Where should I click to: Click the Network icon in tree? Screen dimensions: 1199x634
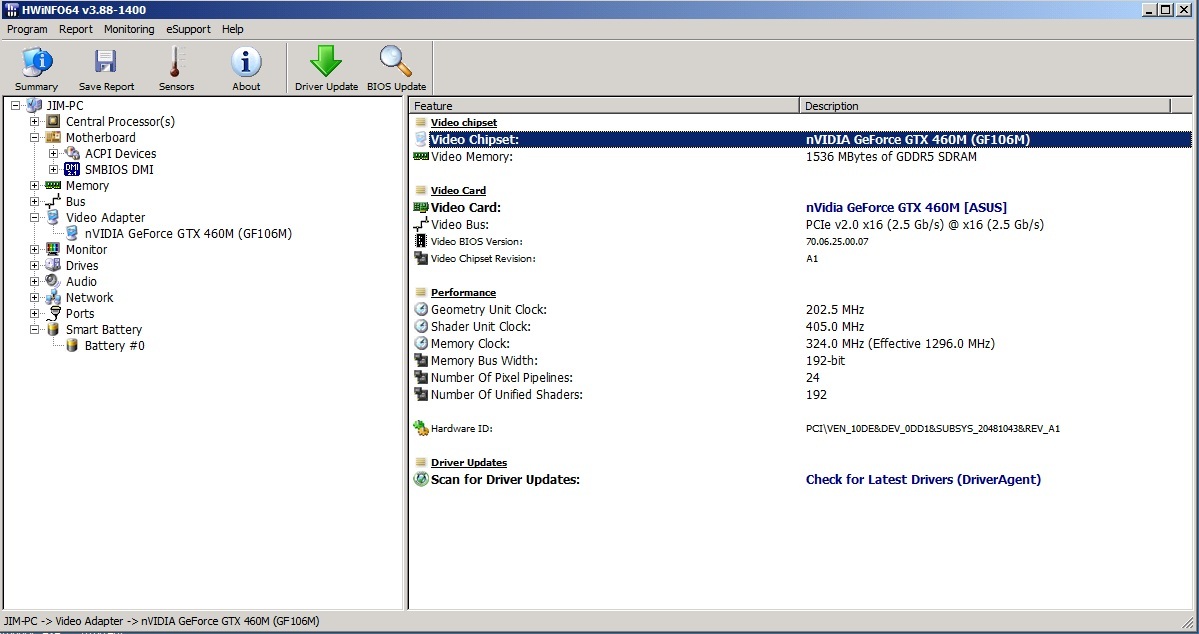tap(53, 297)
